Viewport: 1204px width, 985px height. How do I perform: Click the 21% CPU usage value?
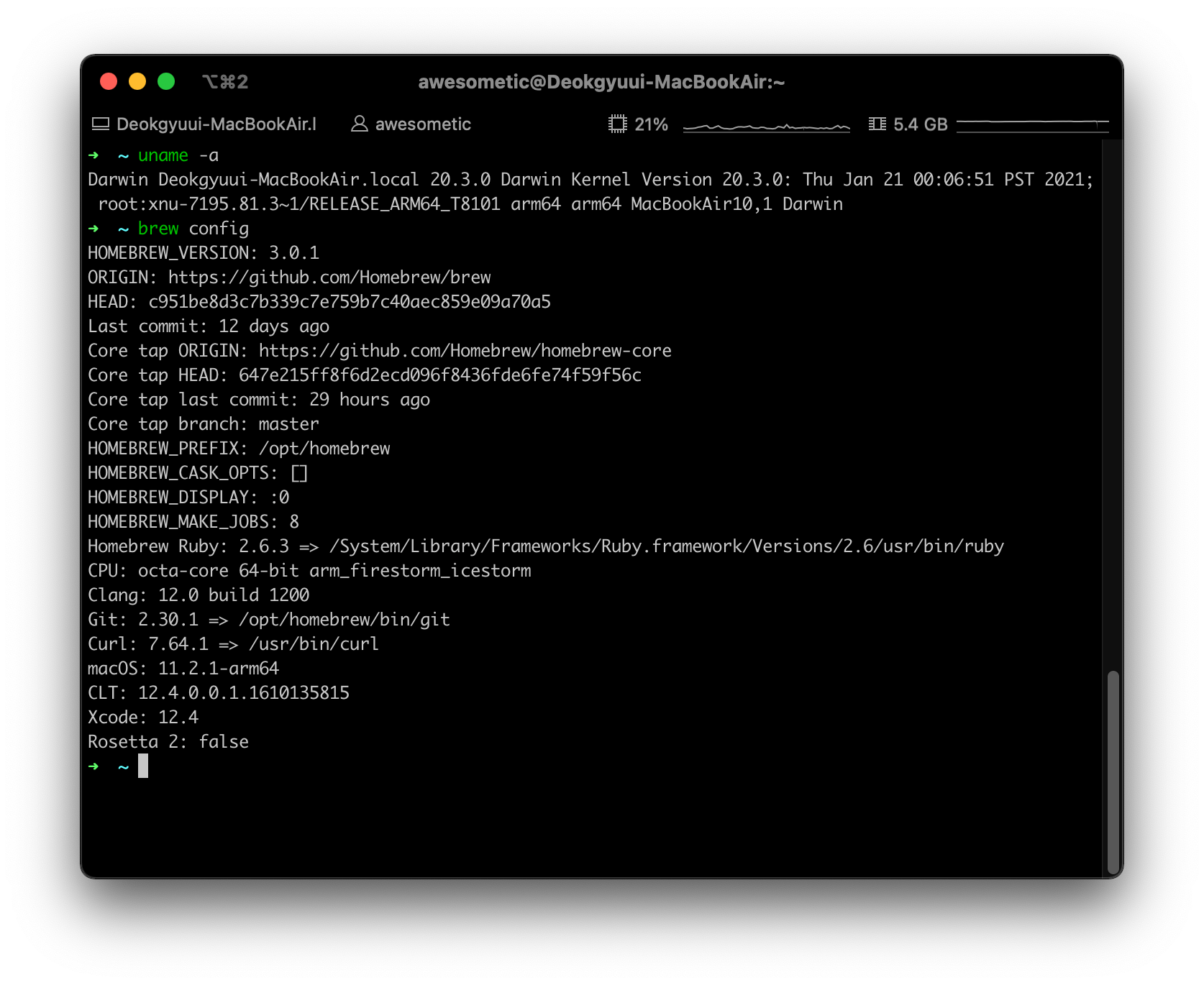click(652, 124)
